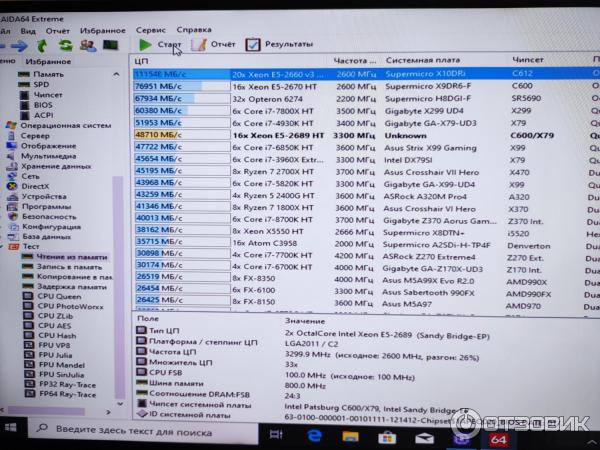Screen dimensions: 600x450
Task: Click the Windows search box
Action: point(143,432)
